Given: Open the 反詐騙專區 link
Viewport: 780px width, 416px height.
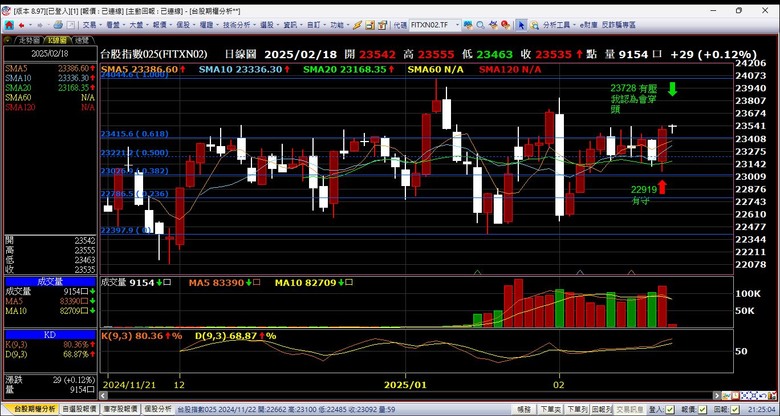Looking at the screenshot, I should pos(618,25).
